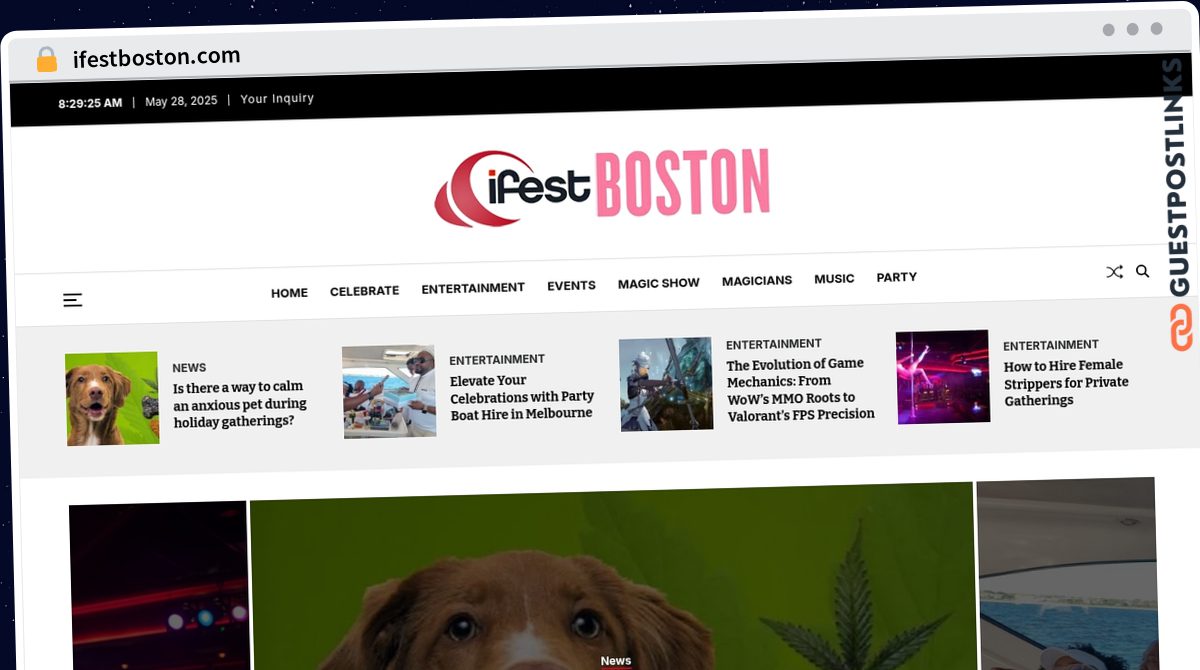Image resolution: width=1200 pixels, height=670 pixels.
Task: Open the Hire Female Strippers article
Action: (1066, 383)
